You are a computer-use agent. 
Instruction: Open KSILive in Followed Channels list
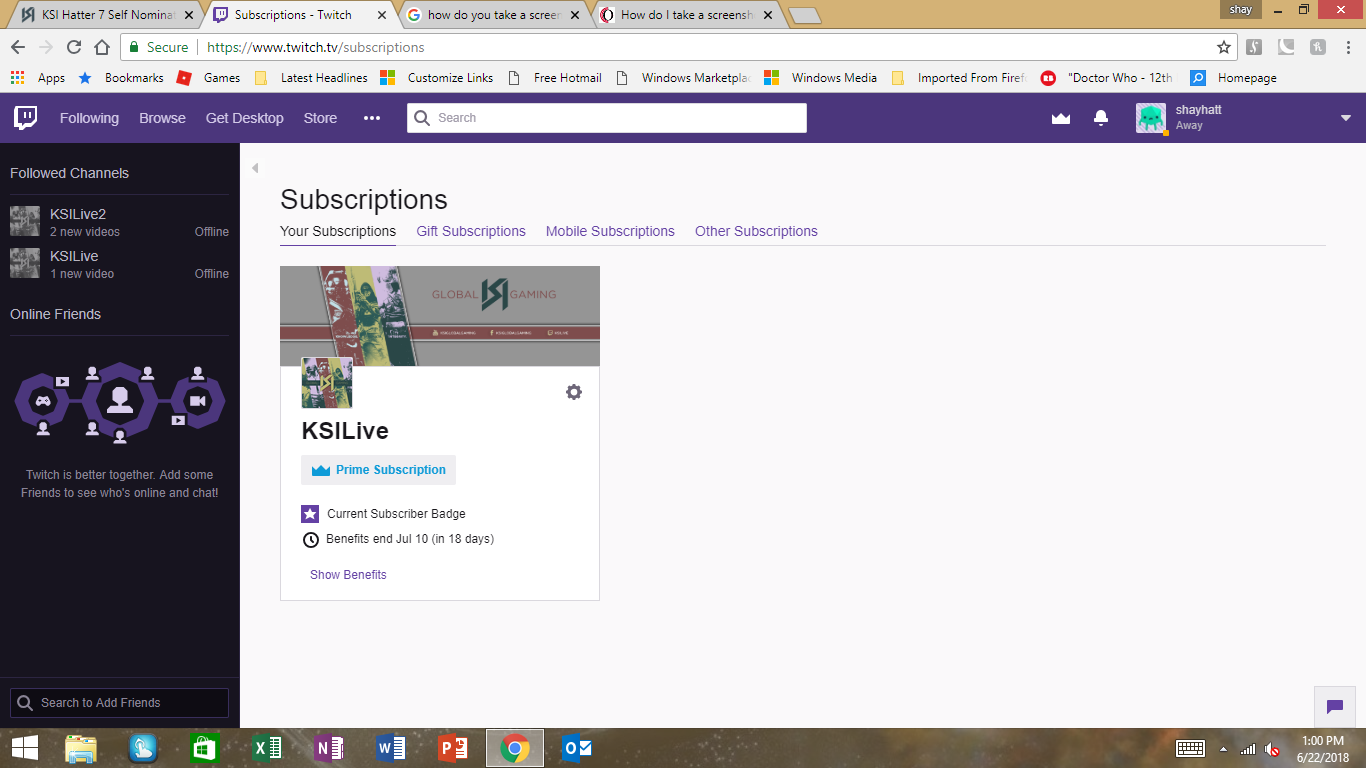[x=119, y=264]
